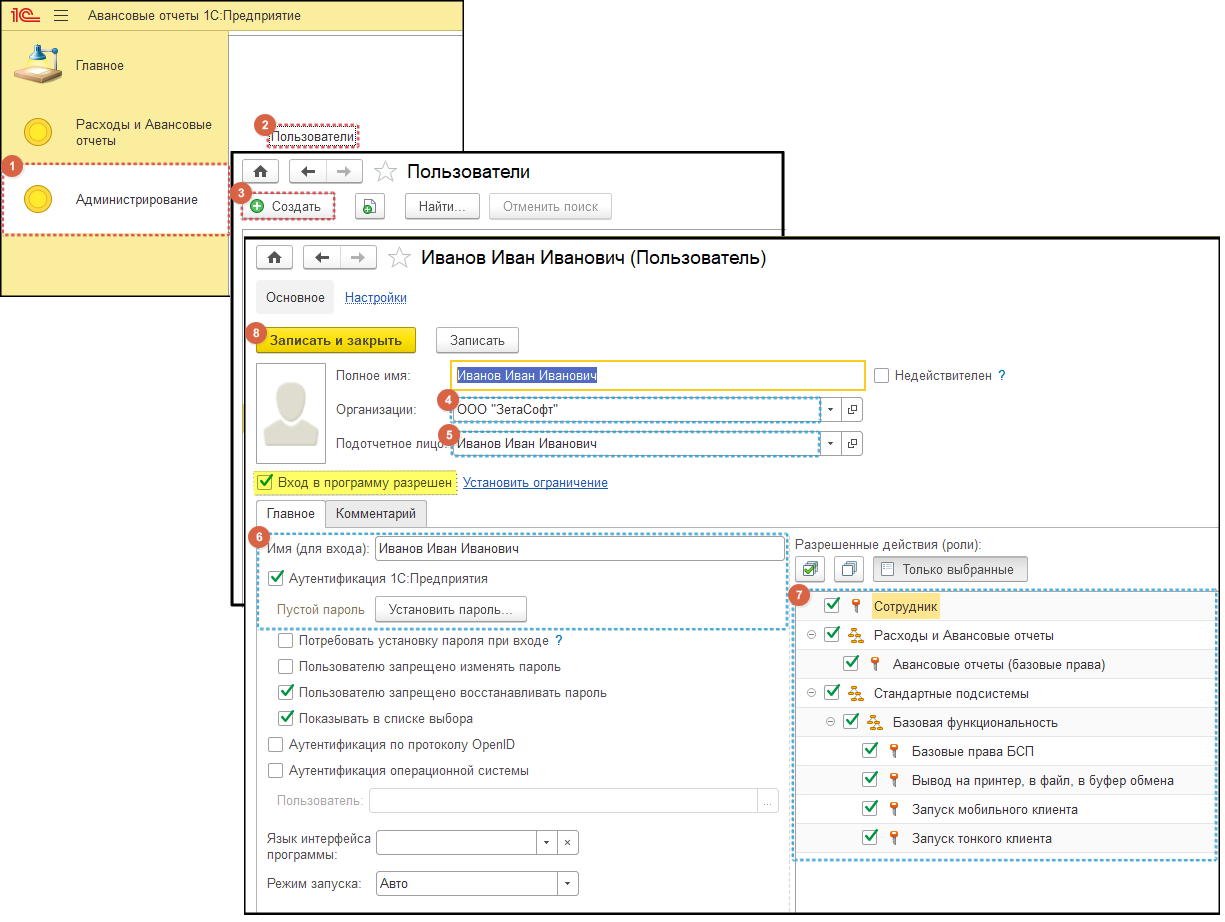The height and width of the screenshot is (922, 1225).
Task: Open the Установить ограничение link
Action: tap(535, 483)
